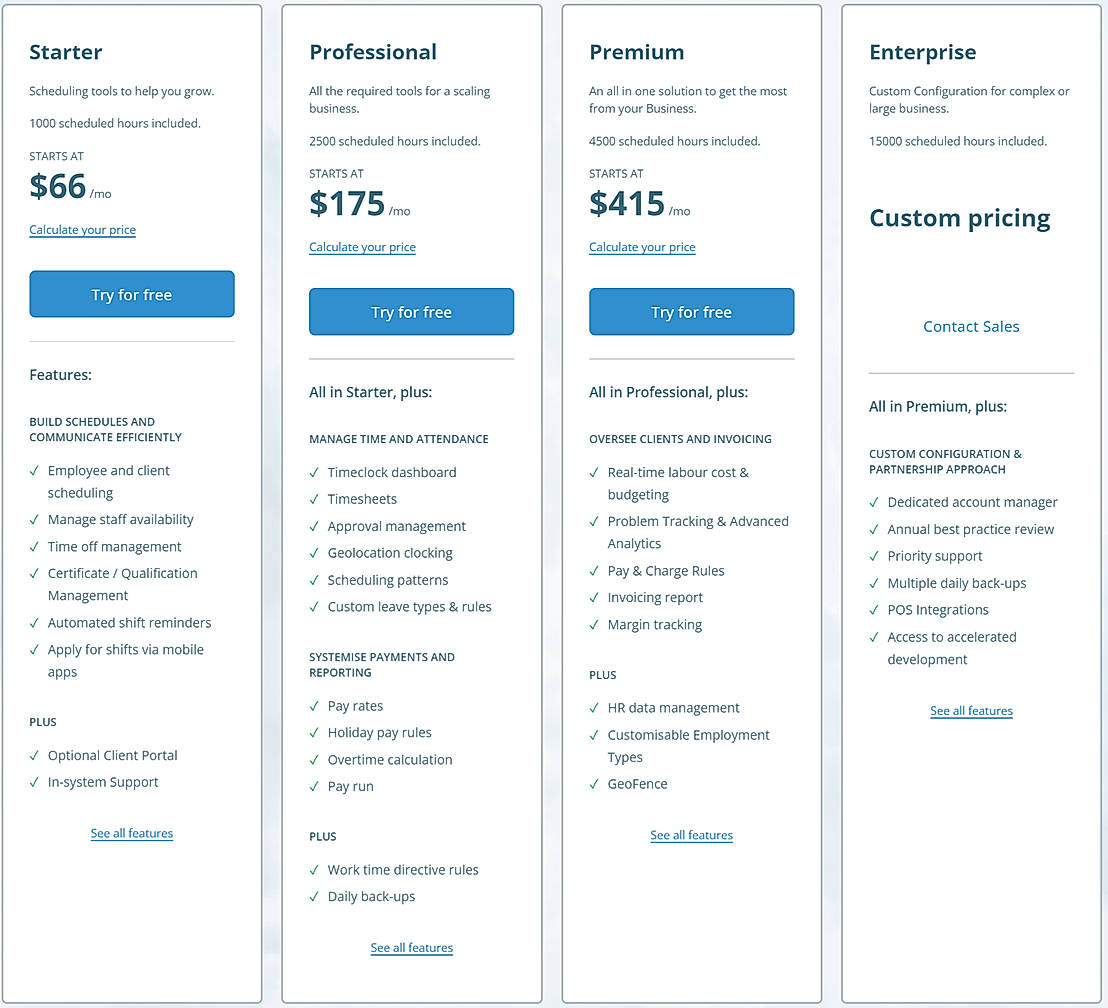Expand See all features in Enterprise column

pyautogui.click(x=971, y=711)
